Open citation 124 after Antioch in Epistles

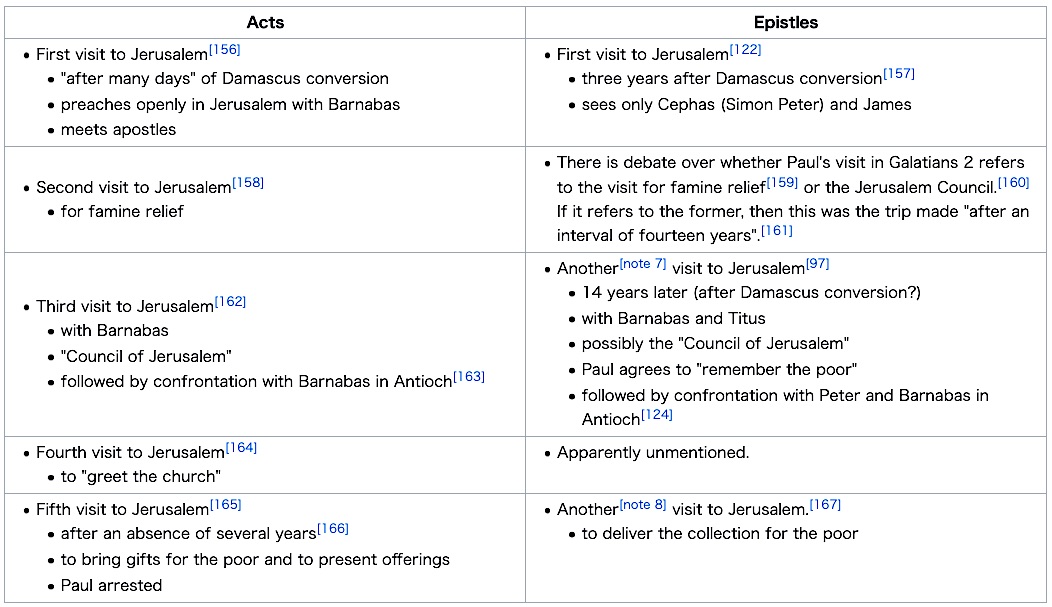click(657, 415)
